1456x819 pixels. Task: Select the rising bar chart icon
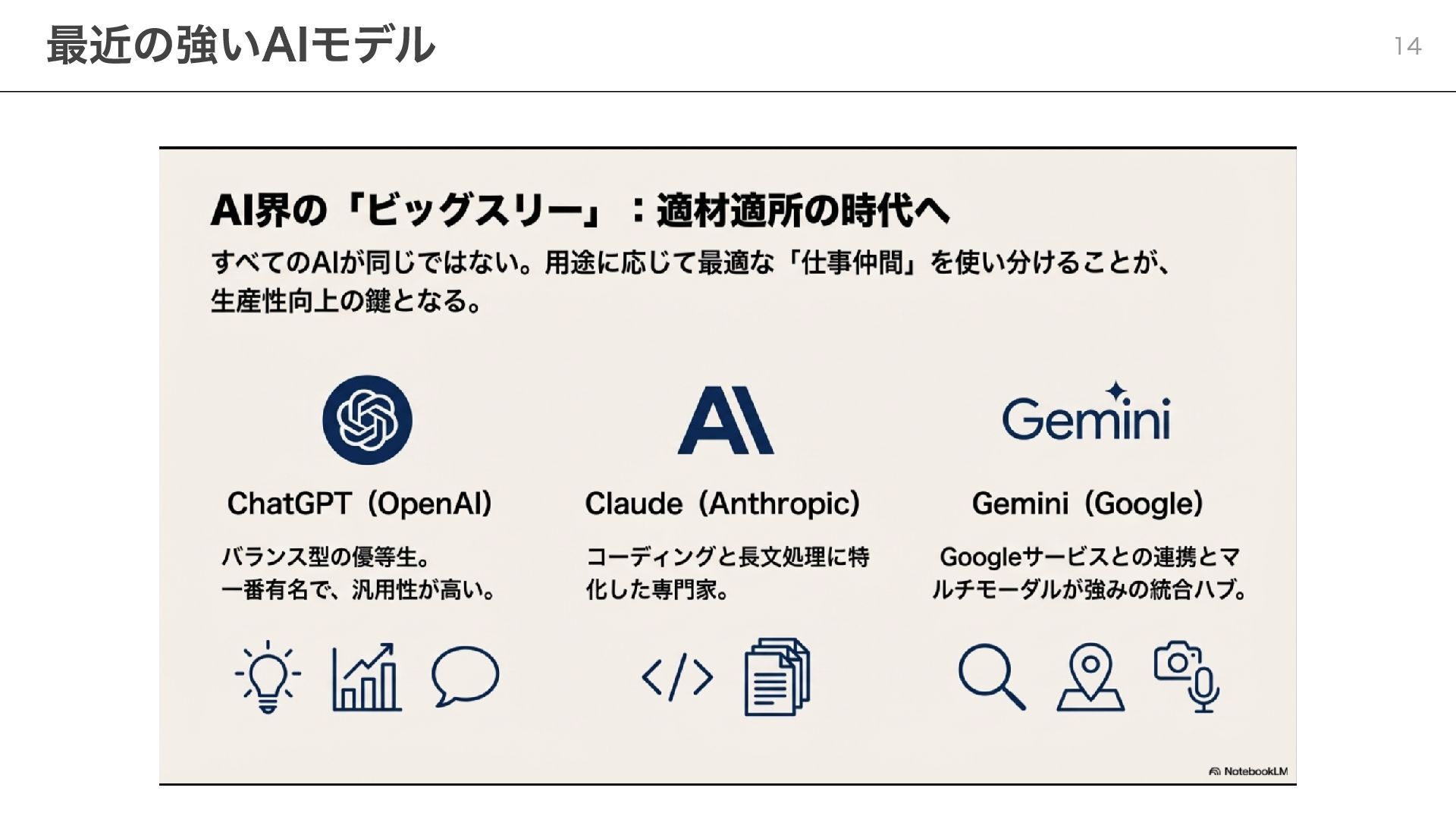pos(366,677)
